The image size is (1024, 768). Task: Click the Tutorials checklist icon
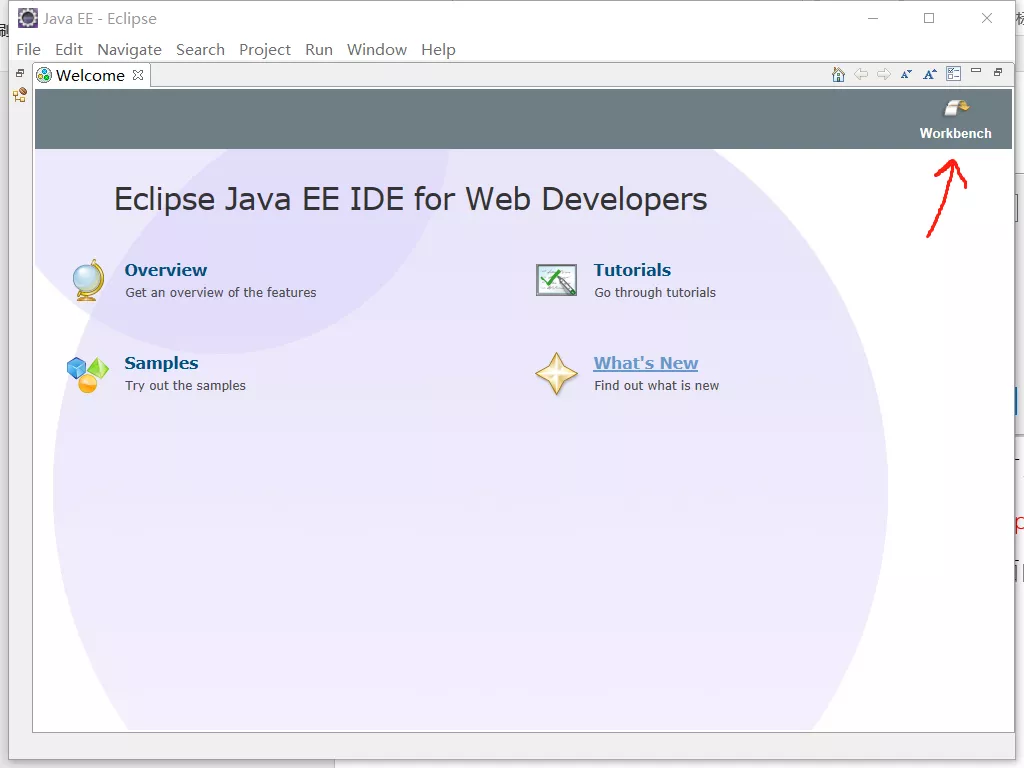click(x=556, y=280)
